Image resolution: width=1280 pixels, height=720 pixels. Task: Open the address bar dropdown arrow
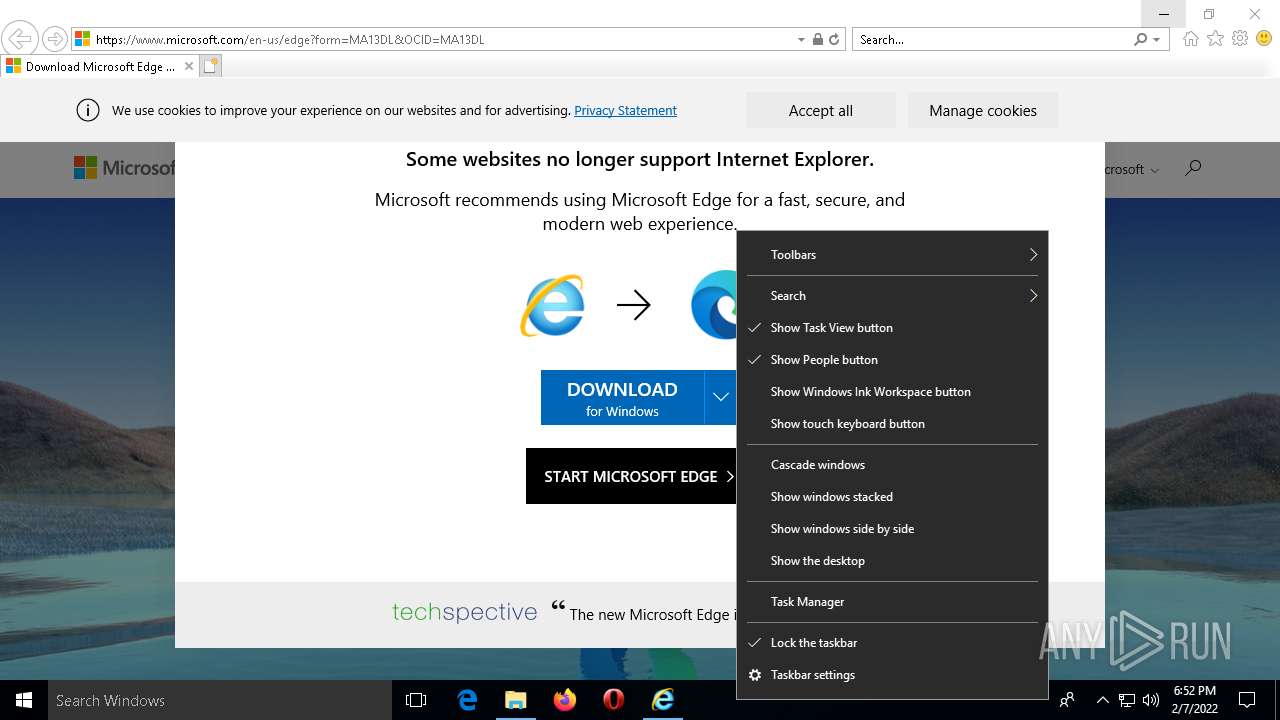[801, 40]
